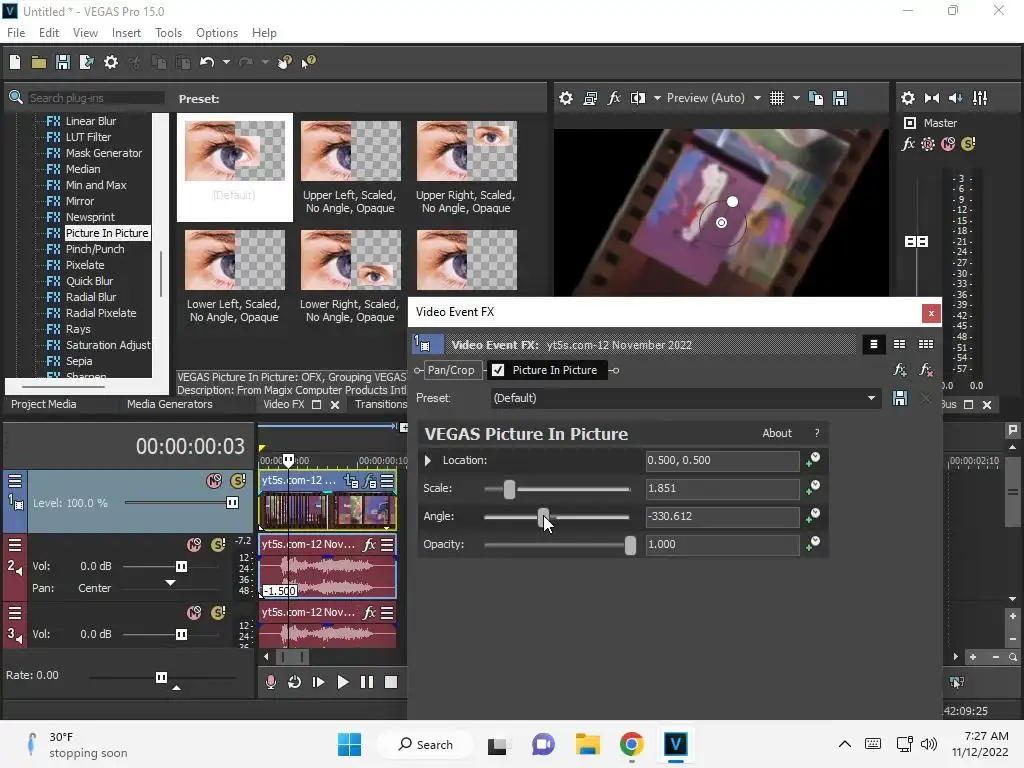This screenshot has width=1024, height=768.
Task: Save snapshot to file icon in preview
Action: click(x=840, y=98)
